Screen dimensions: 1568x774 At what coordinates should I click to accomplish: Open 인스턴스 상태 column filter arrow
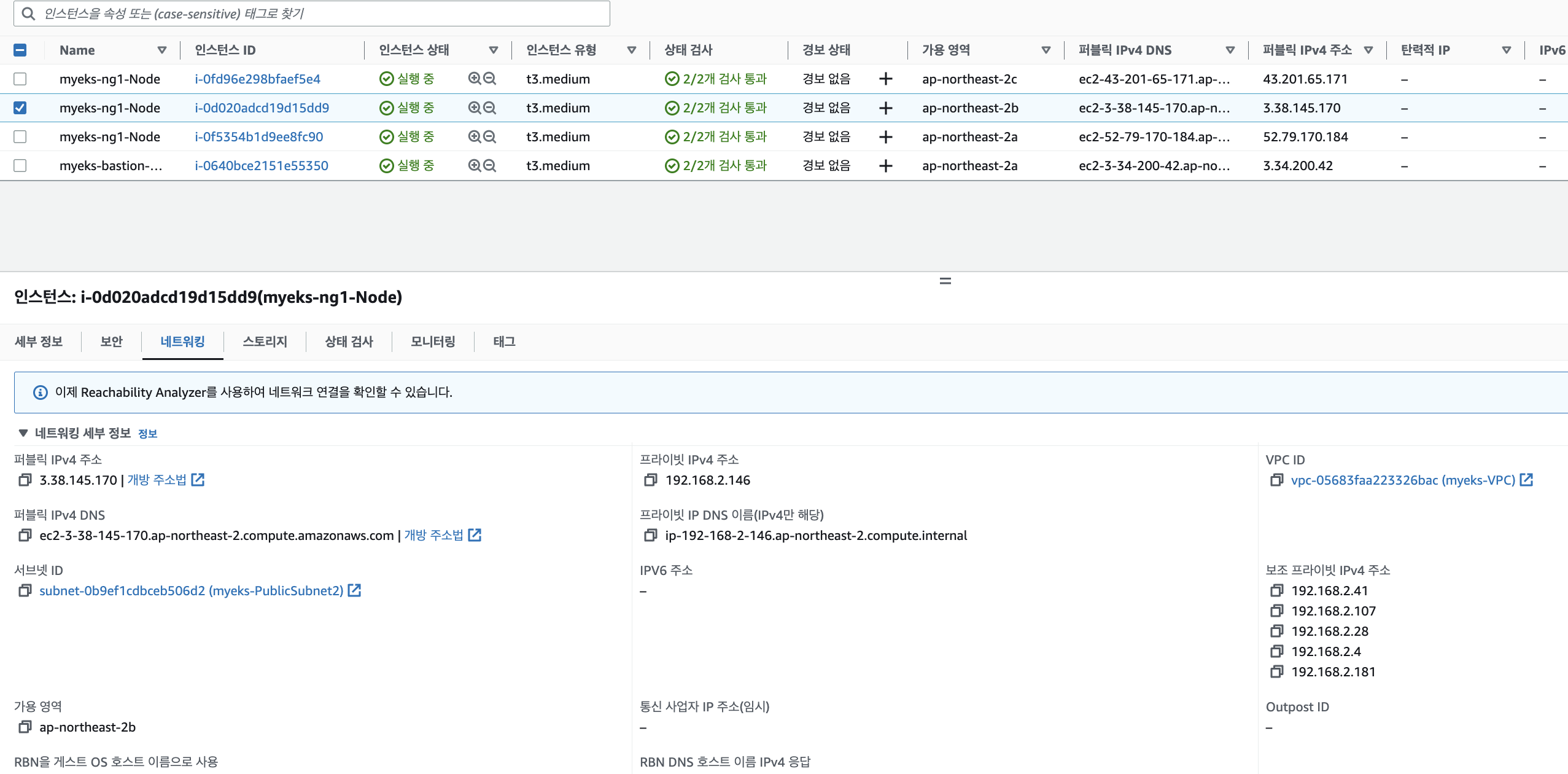493,50
